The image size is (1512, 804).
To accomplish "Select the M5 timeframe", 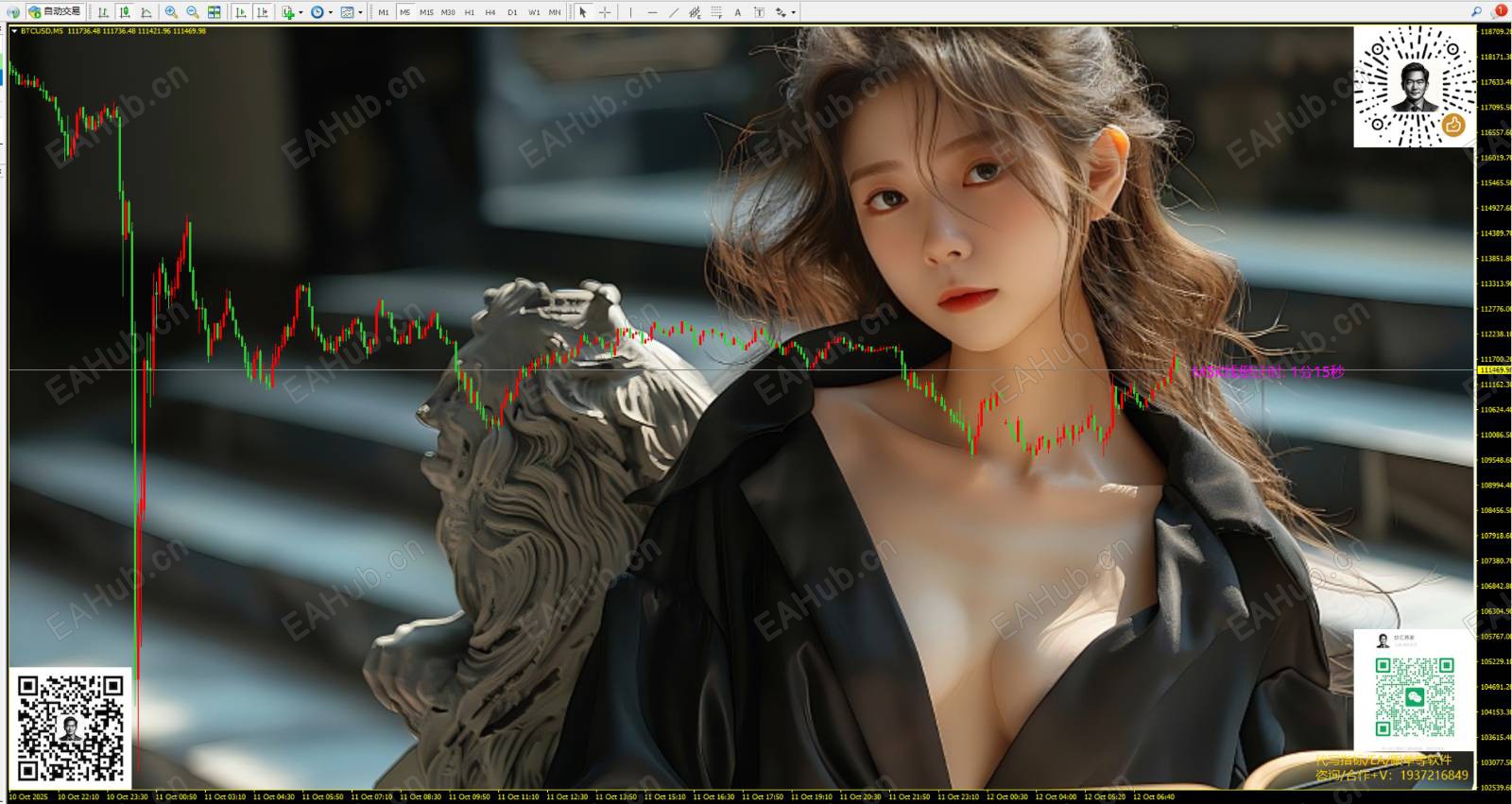I will coord(404,12).
